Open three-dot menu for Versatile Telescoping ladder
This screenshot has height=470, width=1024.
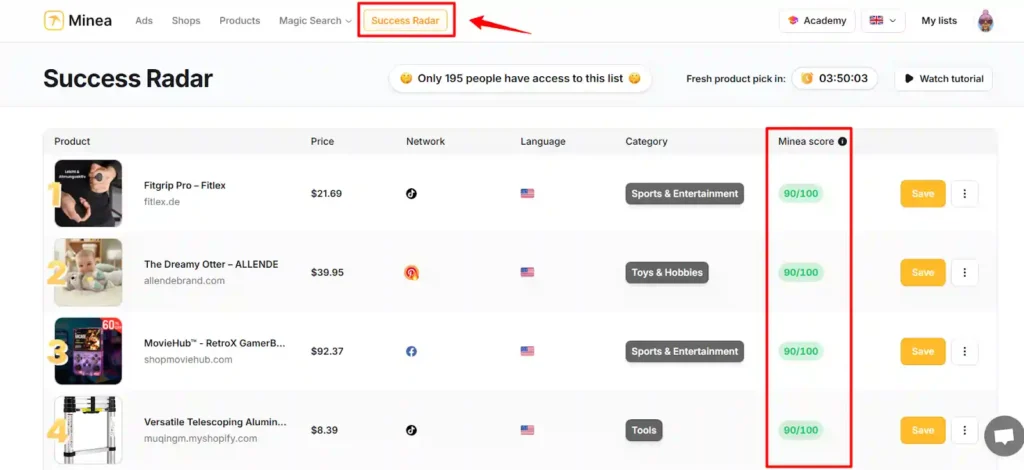964,430
